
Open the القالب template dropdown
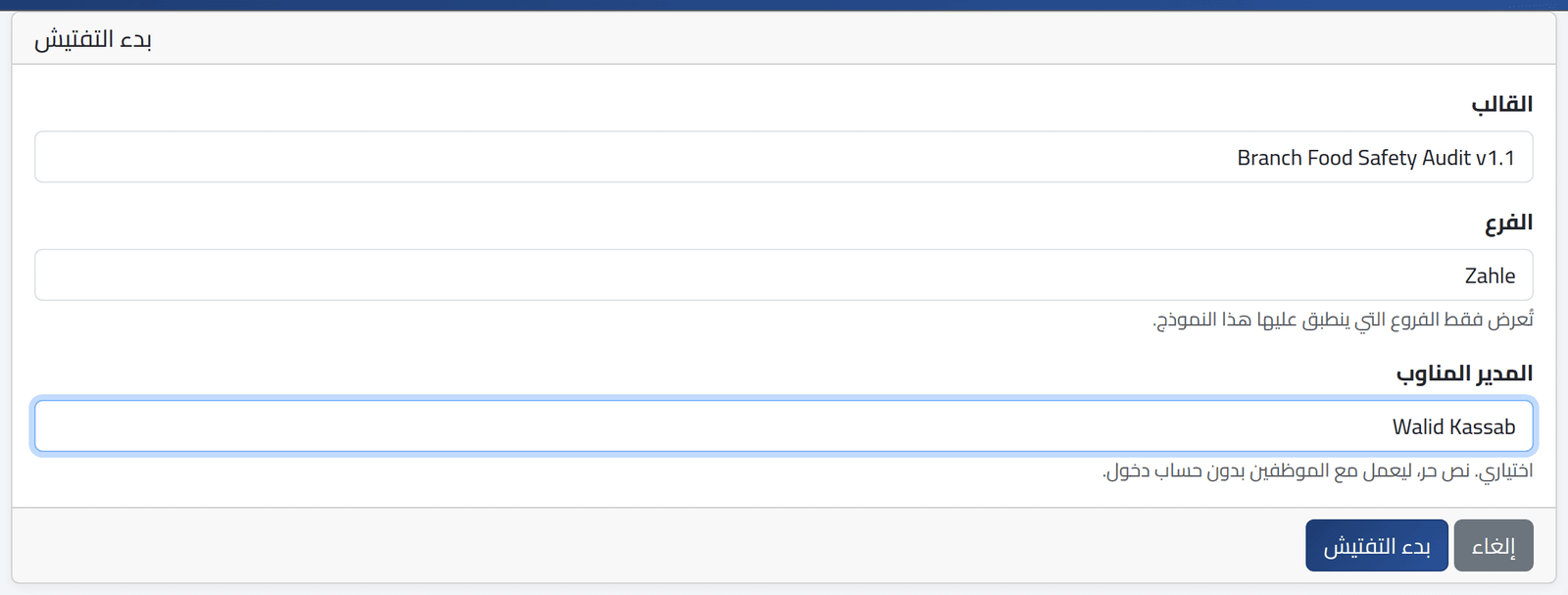(x=784, y=157)
